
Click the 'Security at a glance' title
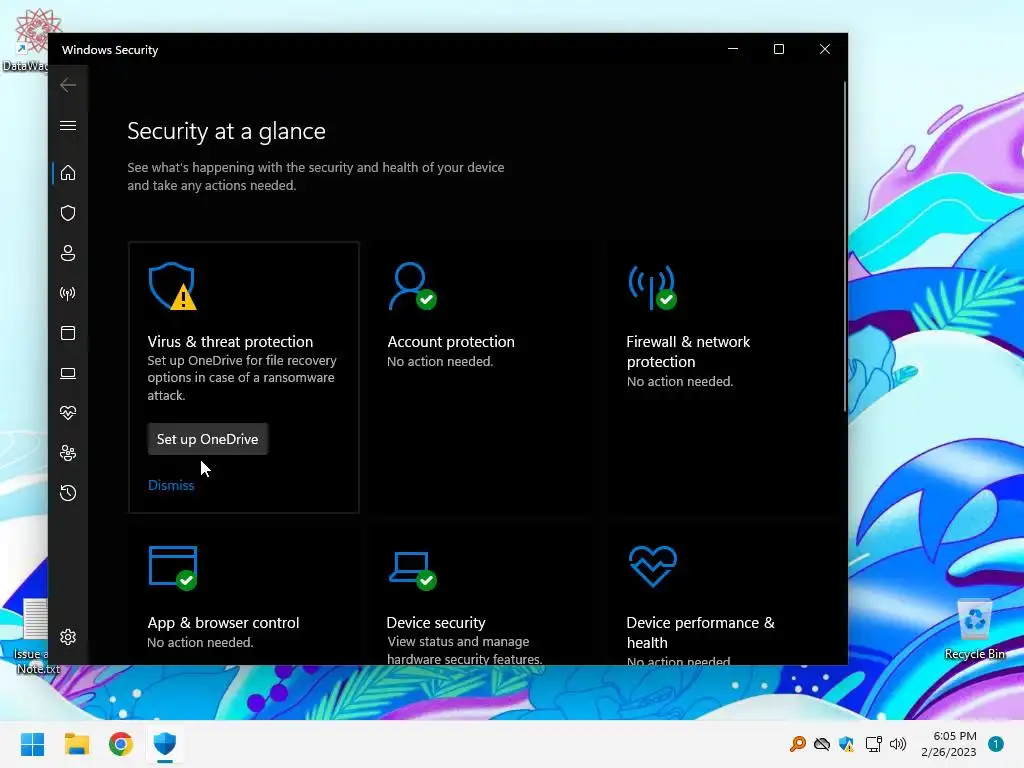(227, 131)
